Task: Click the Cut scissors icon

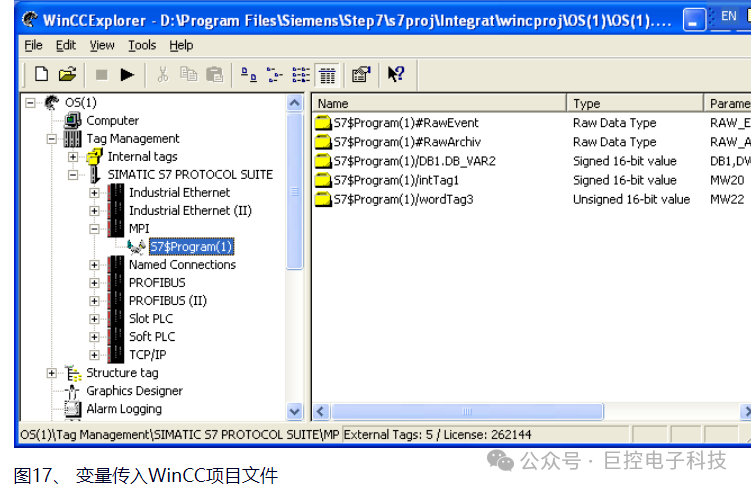Action: coord(163,74)
